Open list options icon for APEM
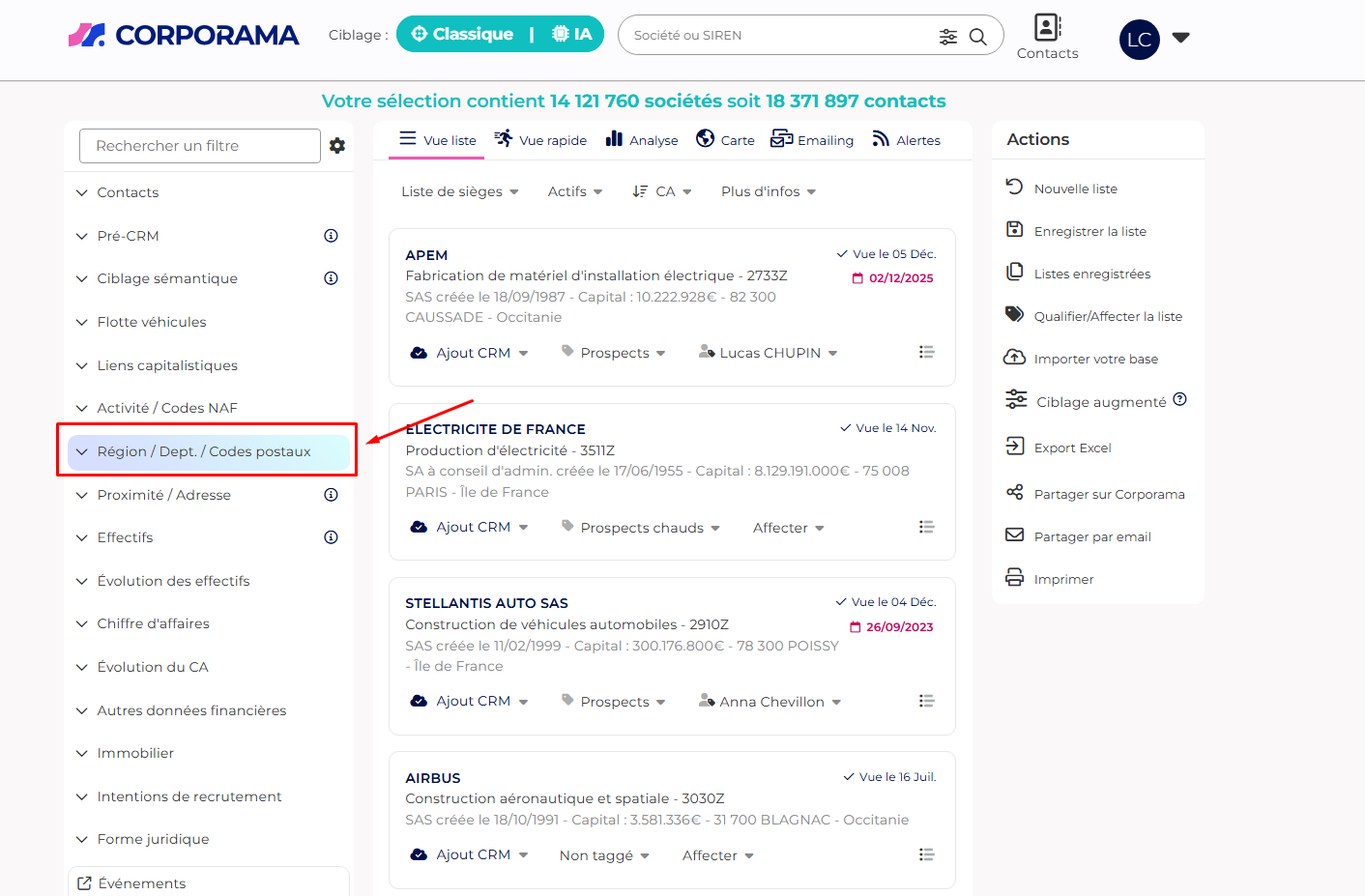1365x896 pixels. click(x=926, y=353)
